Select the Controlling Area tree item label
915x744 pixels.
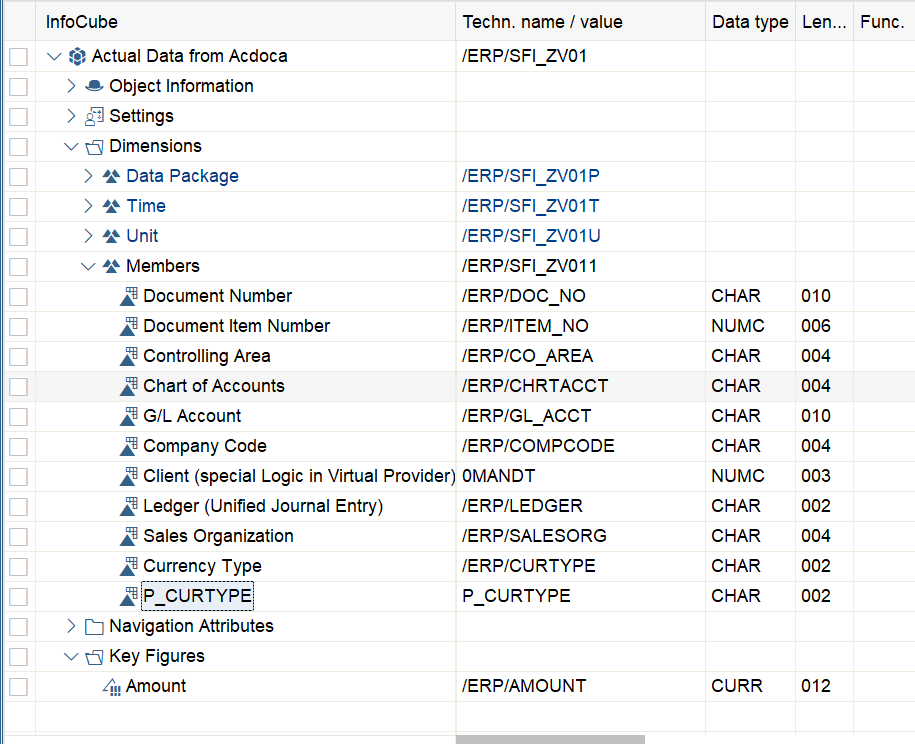coord(207,356)
